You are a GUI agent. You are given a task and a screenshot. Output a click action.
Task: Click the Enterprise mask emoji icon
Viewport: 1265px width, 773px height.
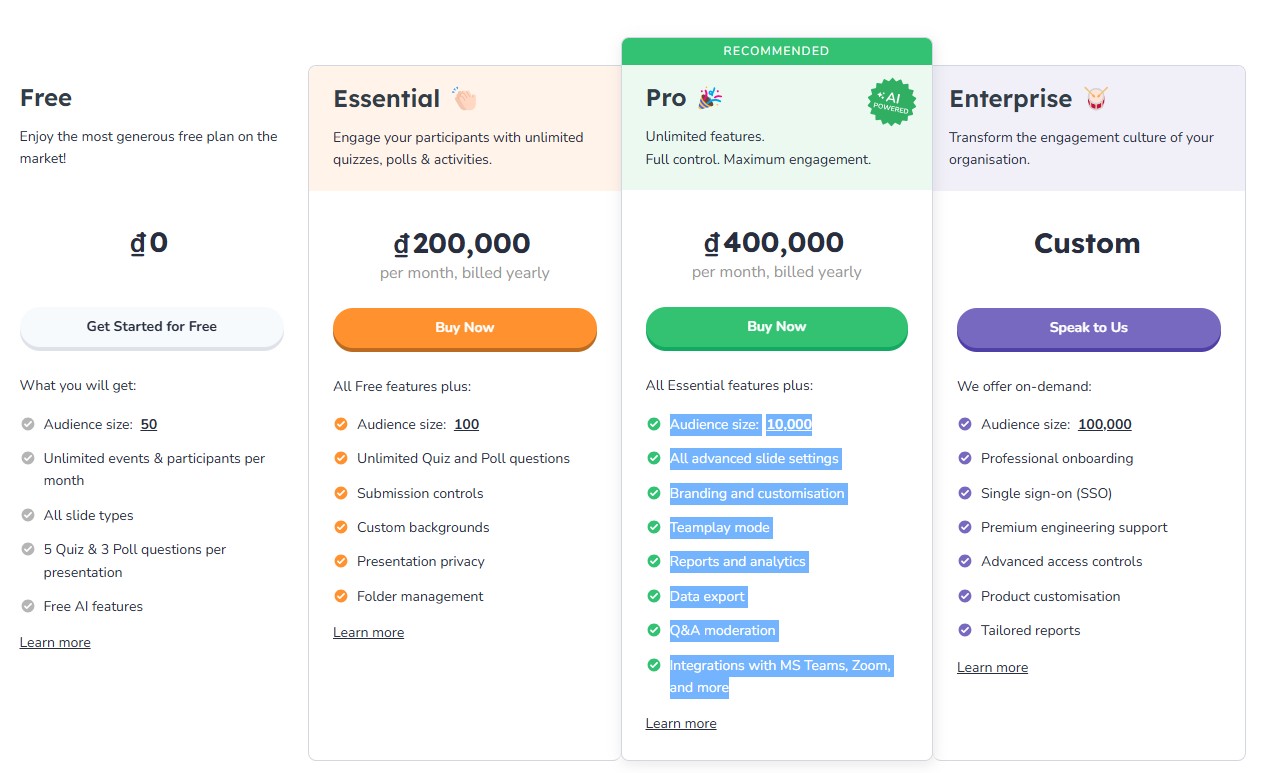point(1096,98)
